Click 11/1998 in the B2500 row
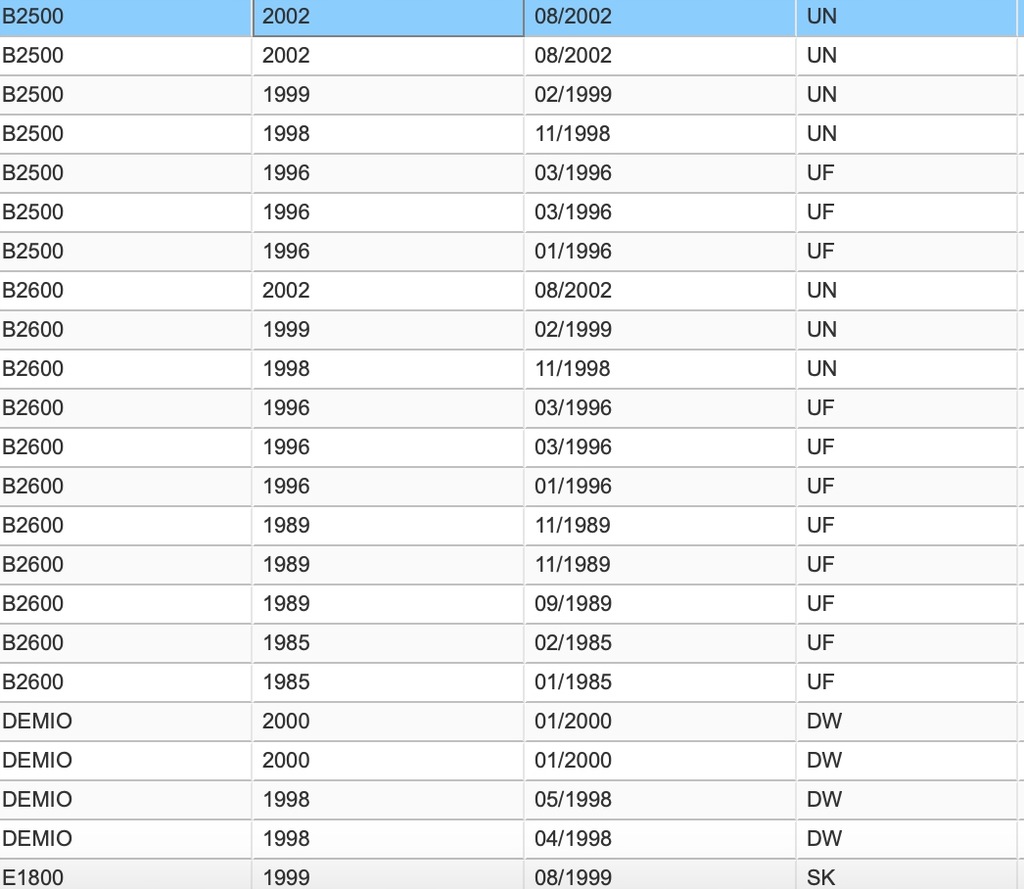Viewport: 1024px width, 889px height. (660, 134)
